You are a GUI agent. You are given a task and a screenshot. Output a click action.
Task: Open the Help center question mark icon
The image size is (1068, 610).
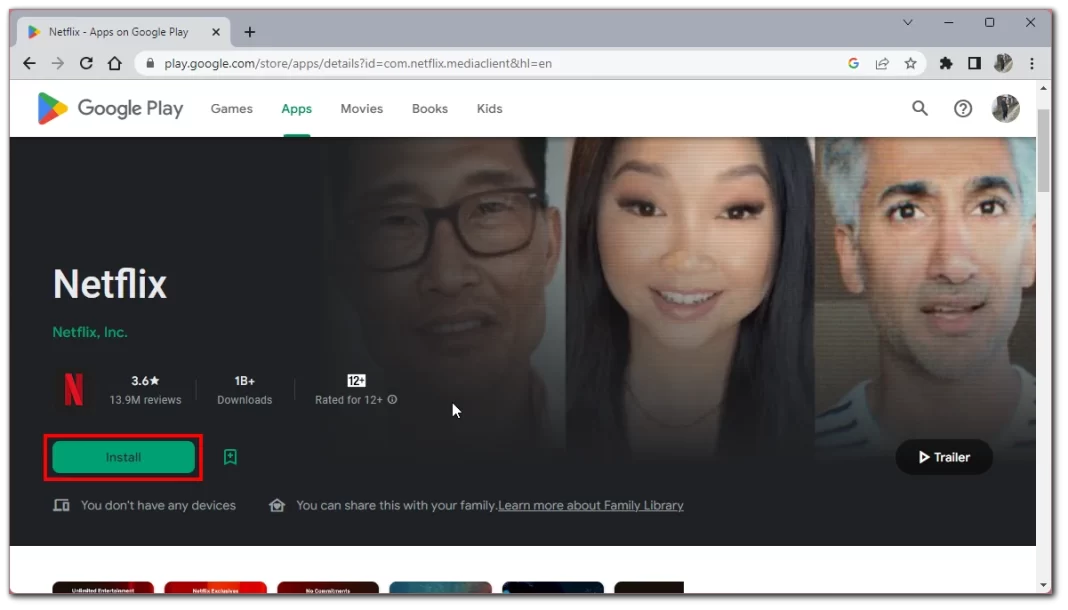[962, 109]
